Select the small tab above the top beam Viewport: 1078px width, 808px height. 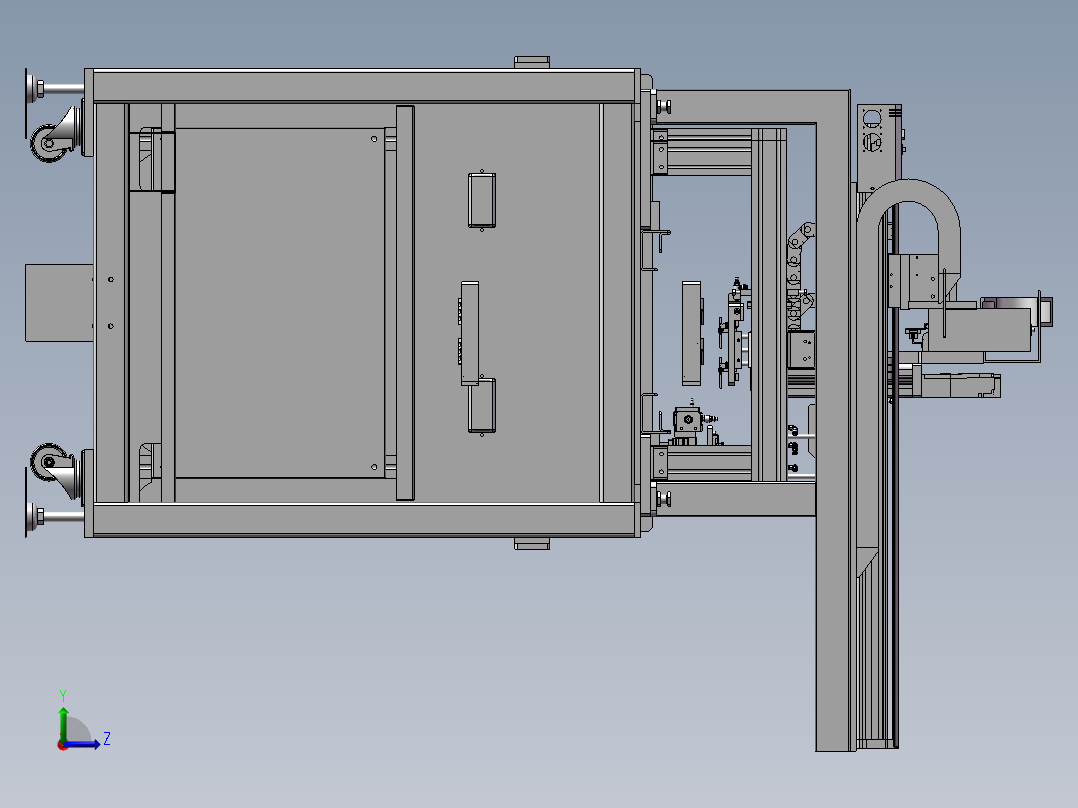(532, 62)
